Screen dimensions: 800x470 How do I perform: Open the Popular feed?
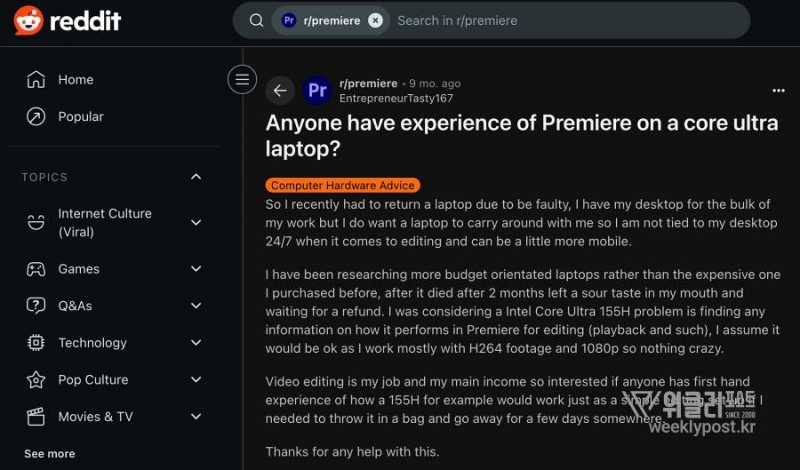[x=80, y=117]
